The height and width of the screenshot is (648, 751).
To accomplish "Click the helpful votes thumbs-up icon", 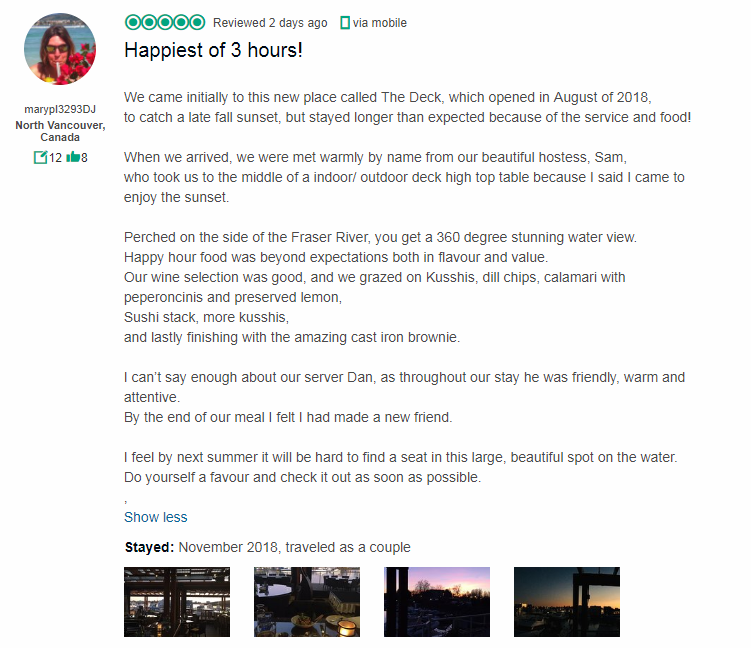I will 73,157.
